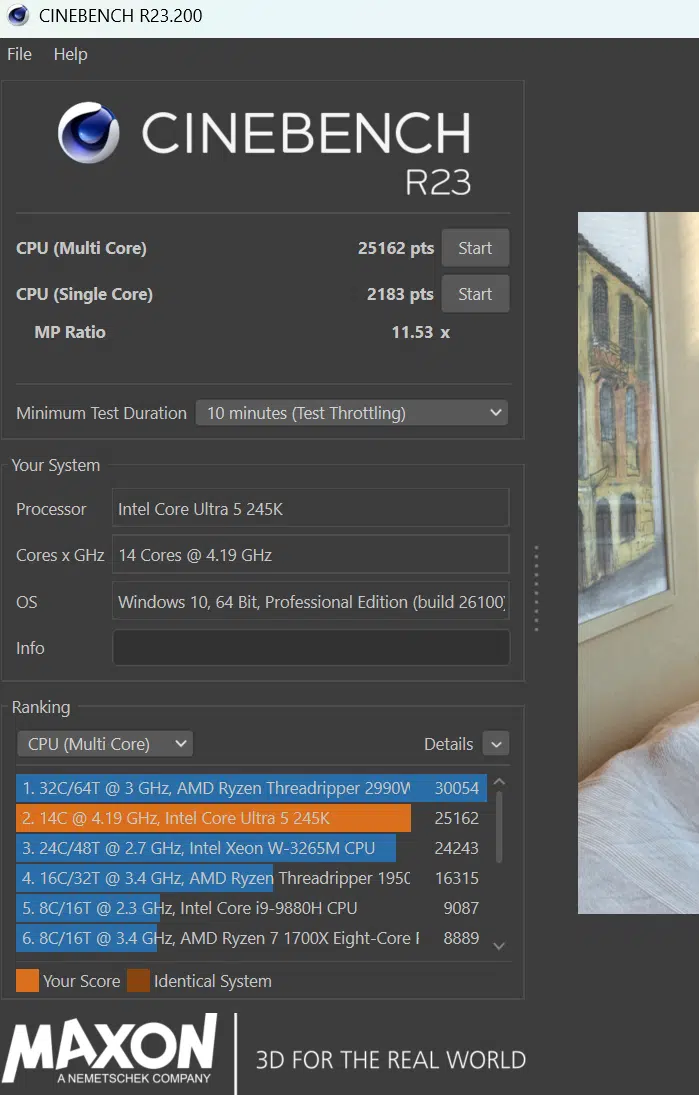
Task: Click the OS field showing Windows 10
Action: click(x=310, y=601)
